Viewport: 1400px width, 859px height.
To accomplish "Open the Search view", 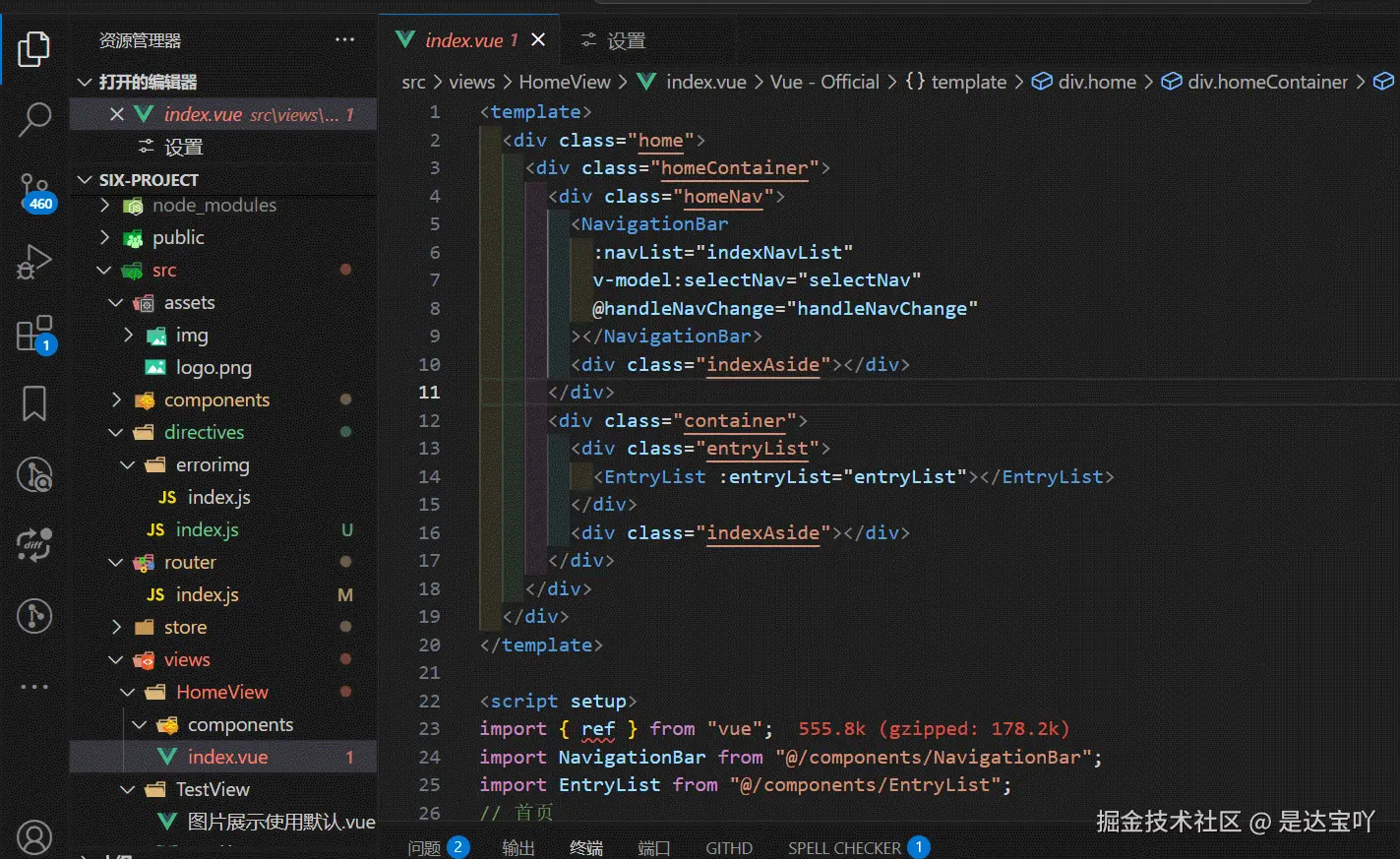I will pos(35,118).
